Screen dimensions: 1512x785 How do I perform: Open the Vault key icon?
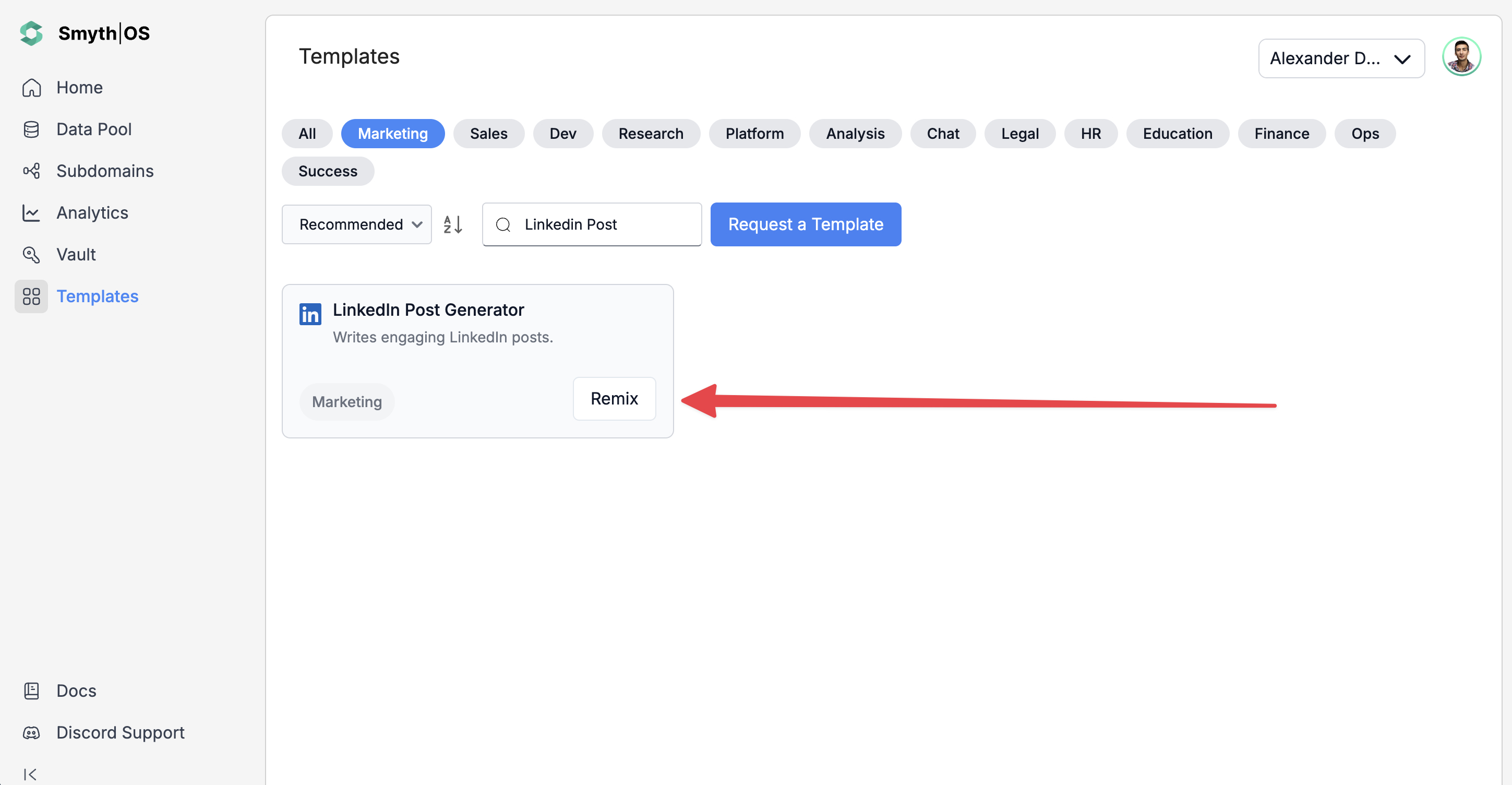31,254
